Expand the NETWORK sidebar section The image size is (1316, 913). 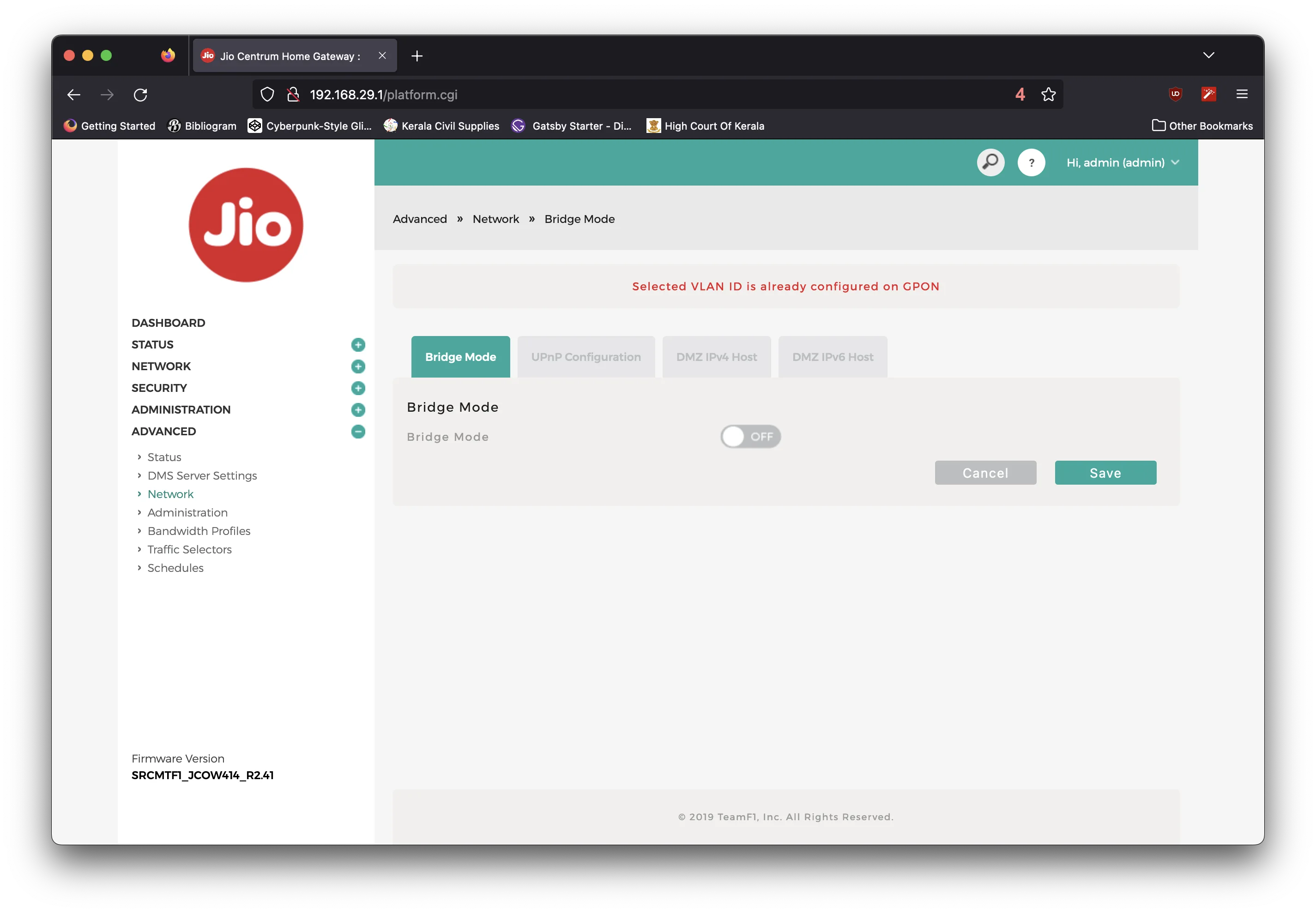coord(358,366)
